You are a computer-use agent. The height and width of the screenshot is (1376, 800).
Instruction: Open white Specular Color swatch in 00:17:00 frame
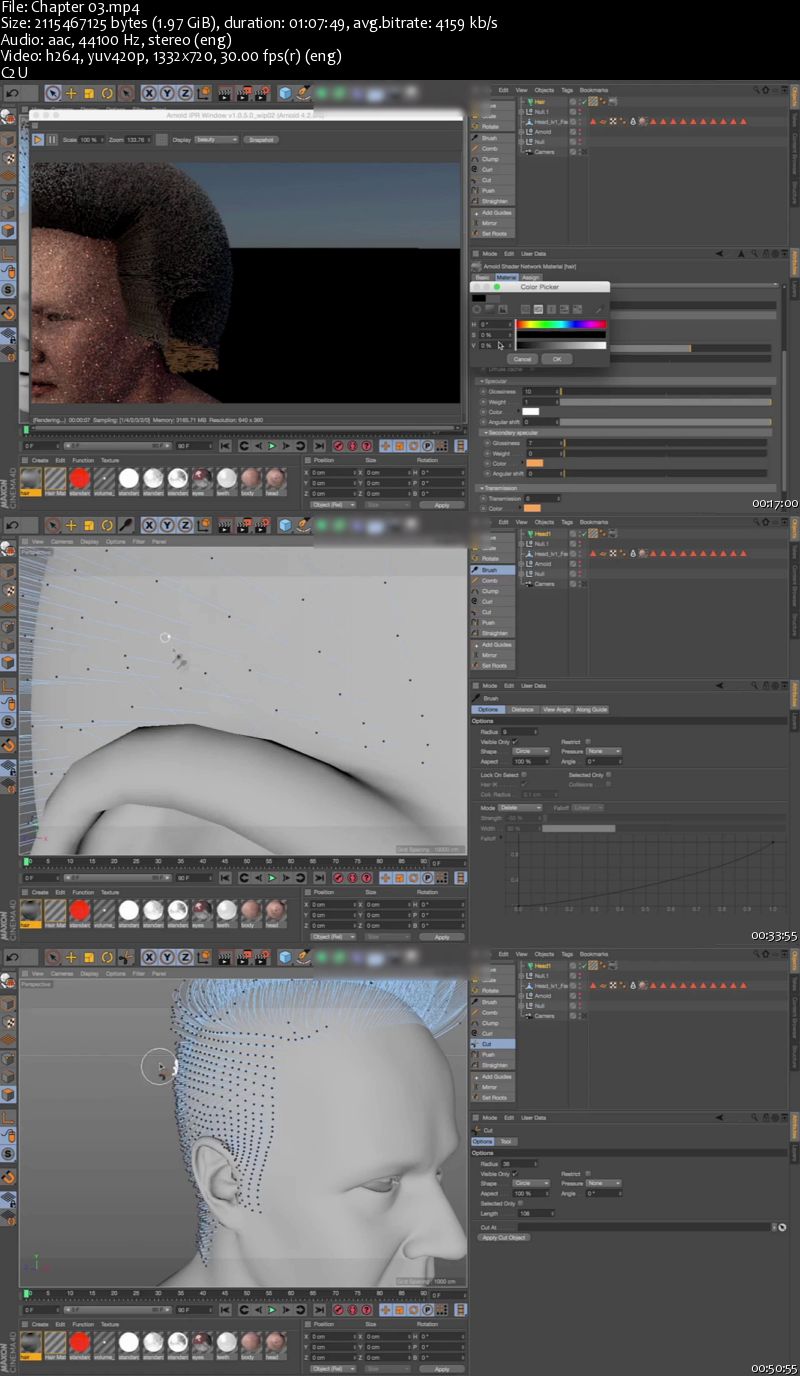pyautogui.click(x=530, y=412)
